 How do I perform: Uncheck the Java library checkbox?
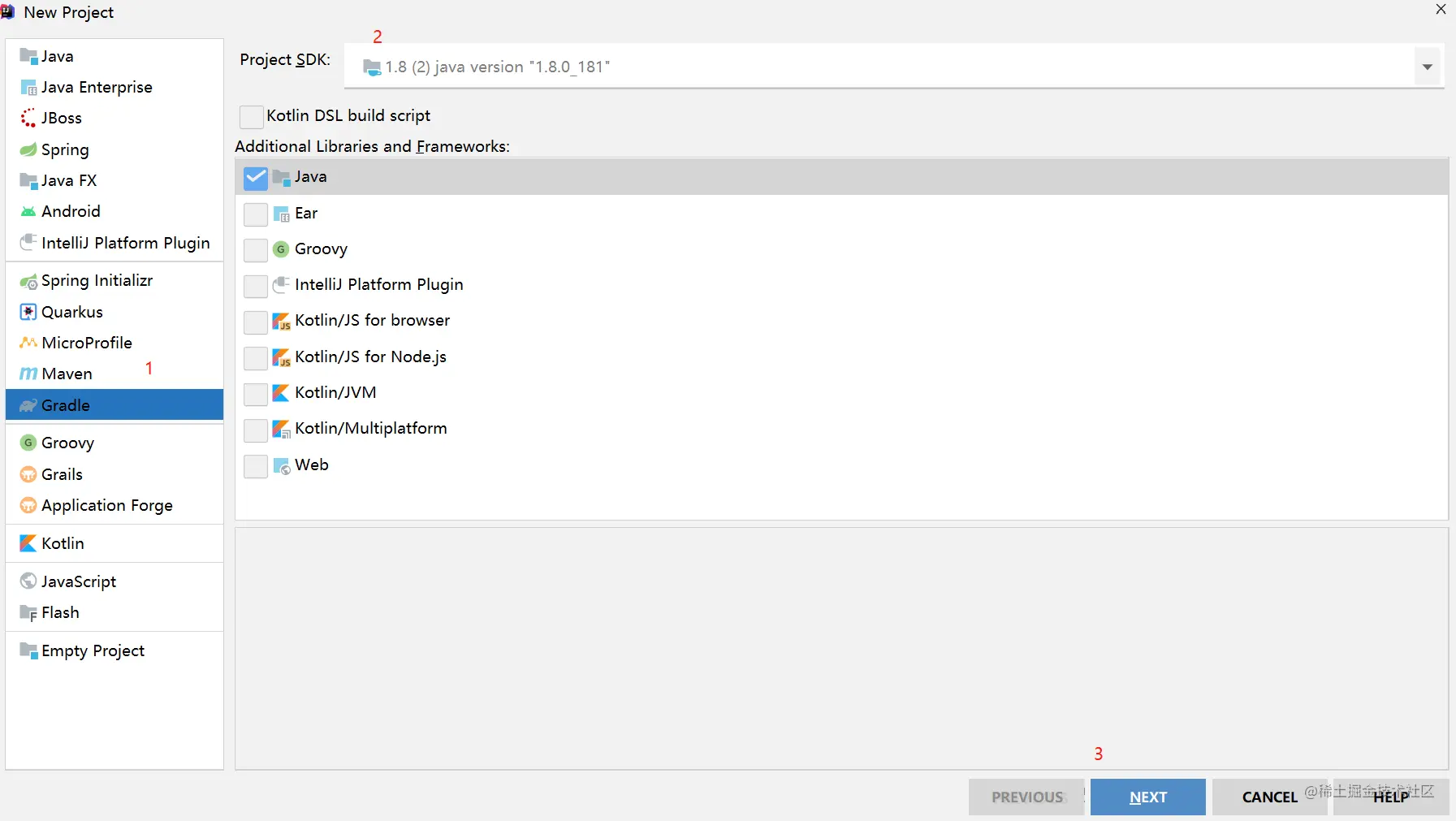[x=256, y=177]
